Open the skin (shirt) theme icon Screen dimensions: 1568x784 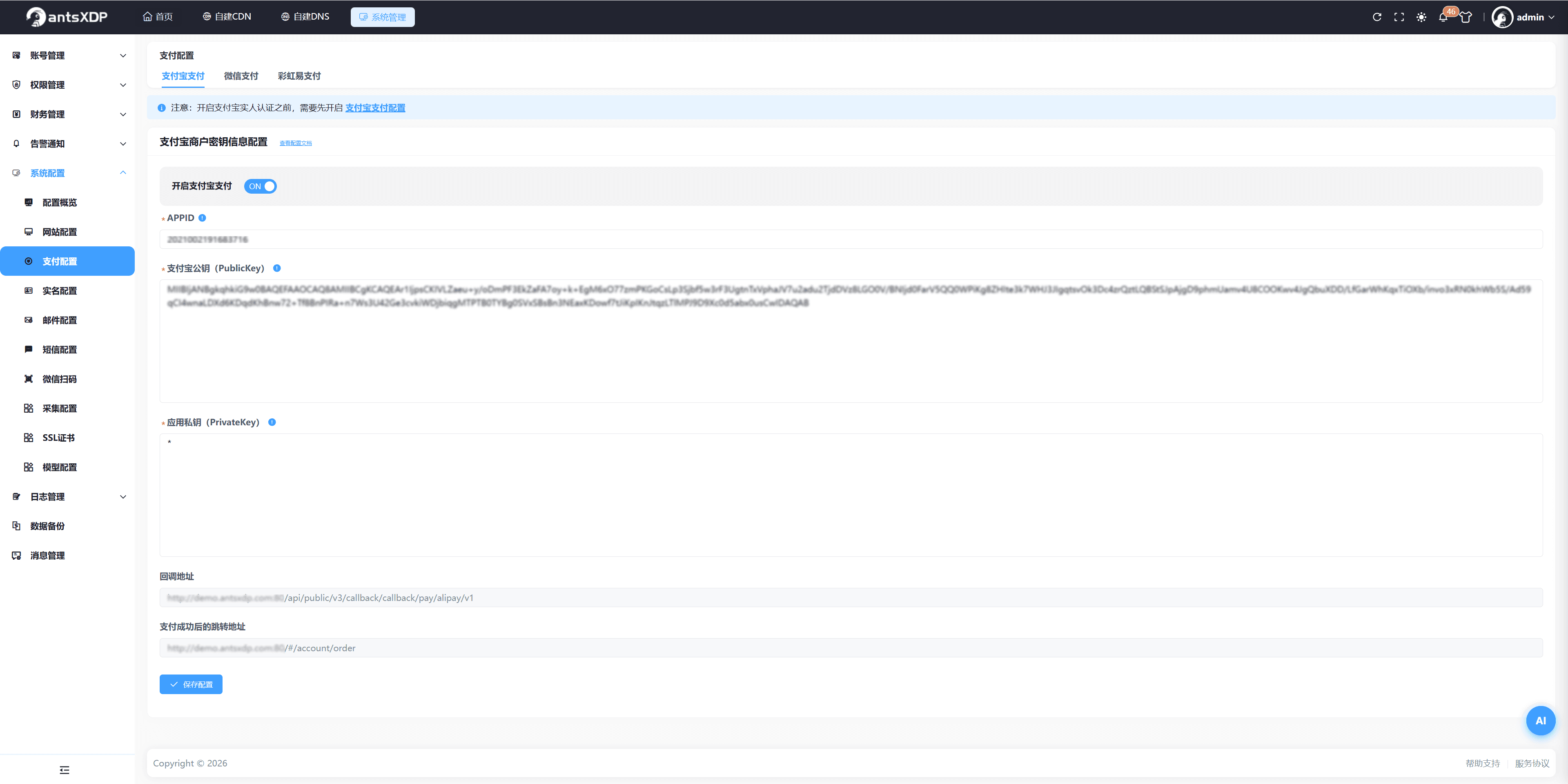coord(1466,17)
